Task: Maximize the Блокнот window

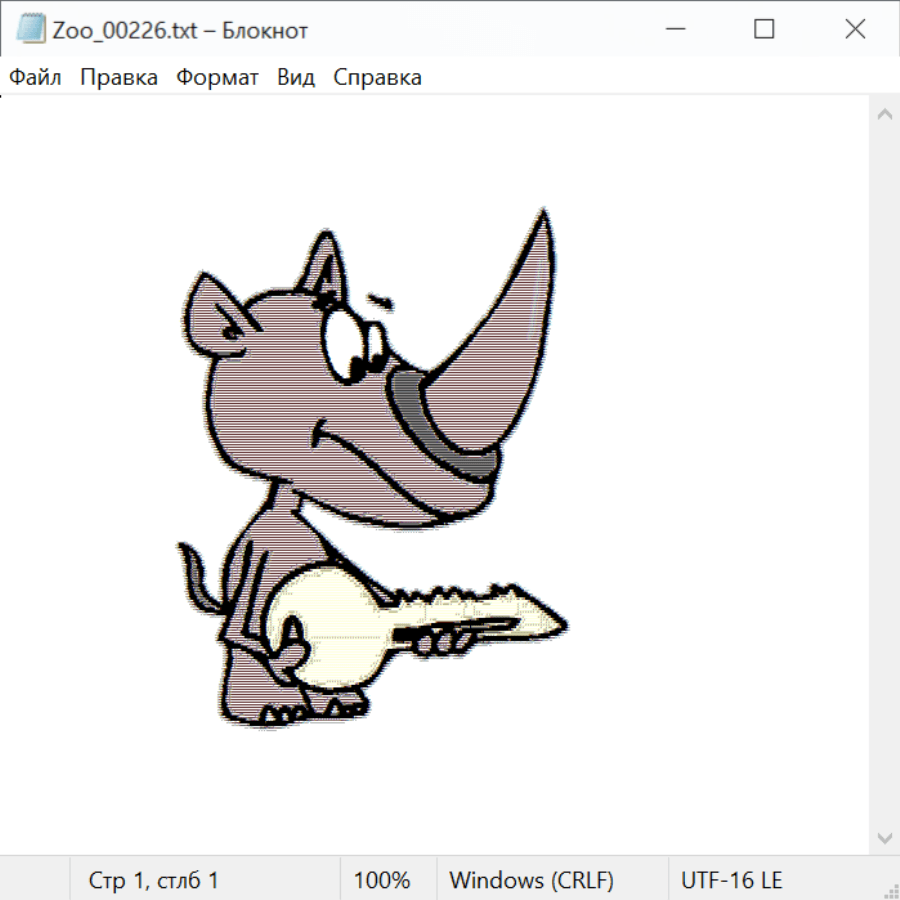Action: pos(764,30)
